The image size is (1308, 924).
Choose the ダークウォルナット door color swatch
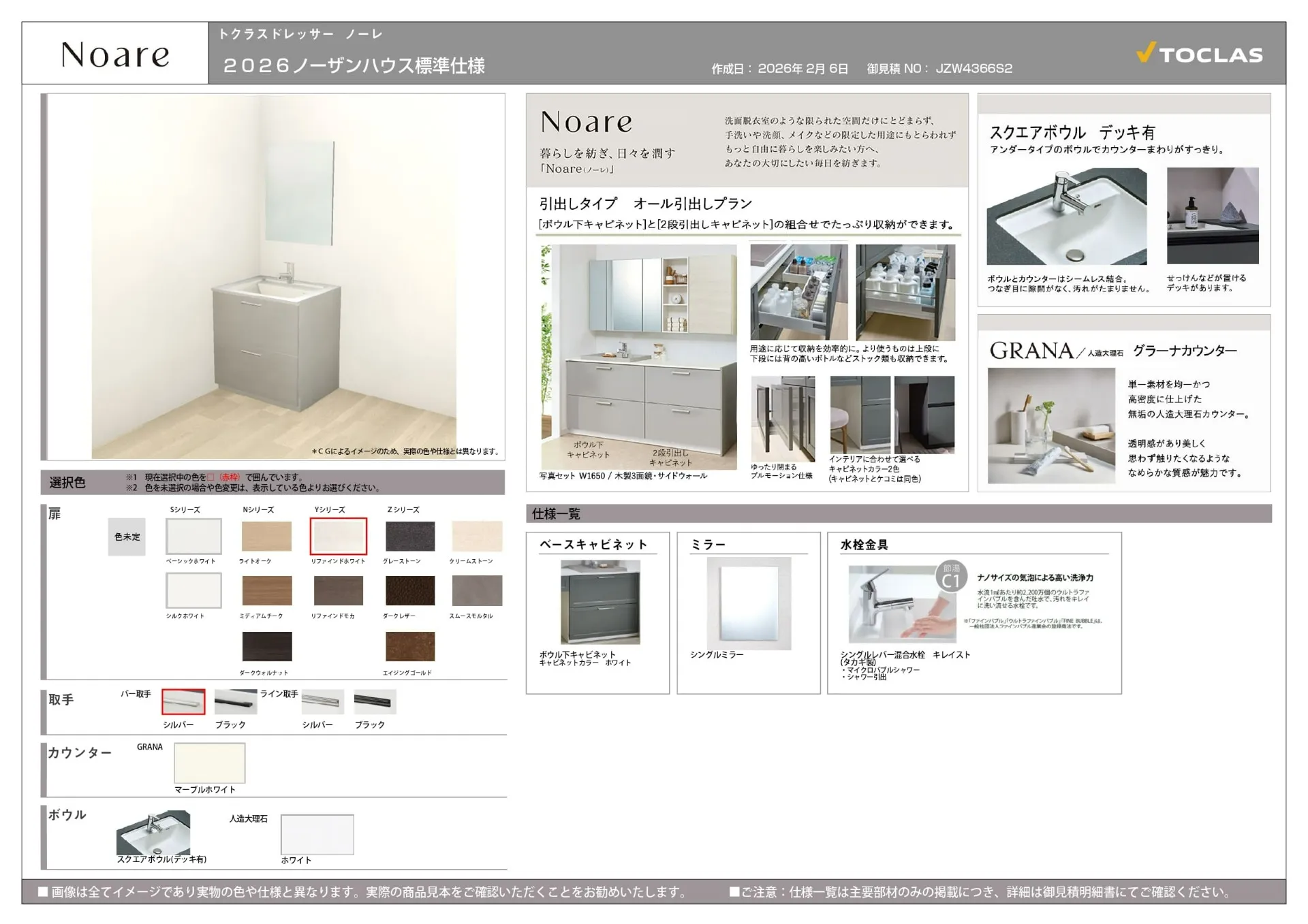click(267, 646)
